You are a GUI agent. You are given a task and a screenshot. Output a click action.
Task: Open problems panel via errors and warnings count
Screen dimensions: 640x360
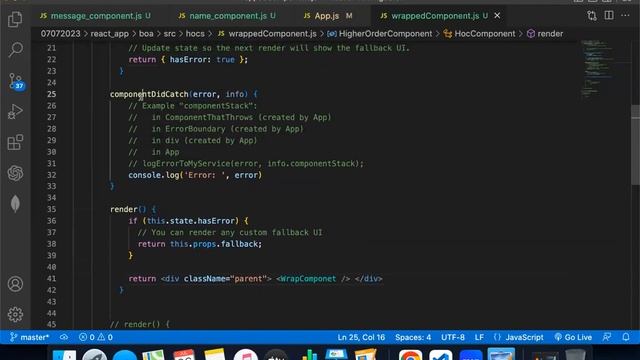pos(96,337)
